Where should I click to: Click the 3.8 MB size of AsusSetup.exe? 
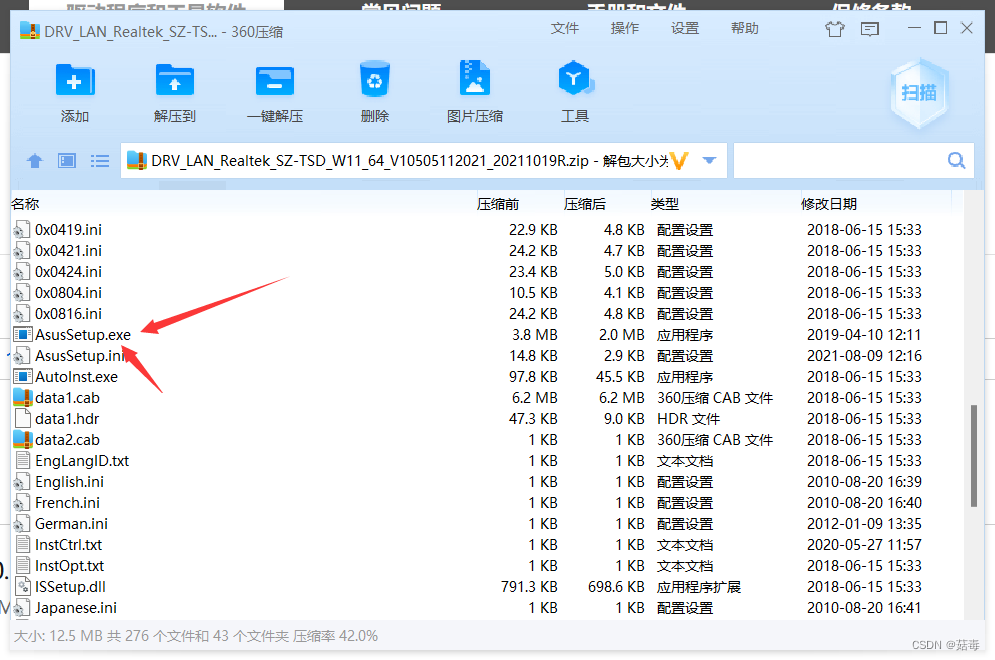535,334
